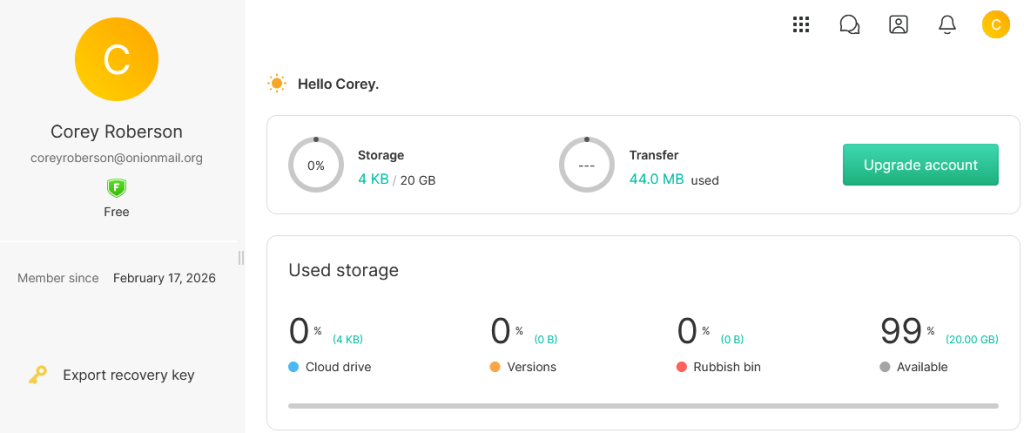This screenshot has height=433, width=1024.
Task: Click the sidebar resize handle
Action: [241, 258]
